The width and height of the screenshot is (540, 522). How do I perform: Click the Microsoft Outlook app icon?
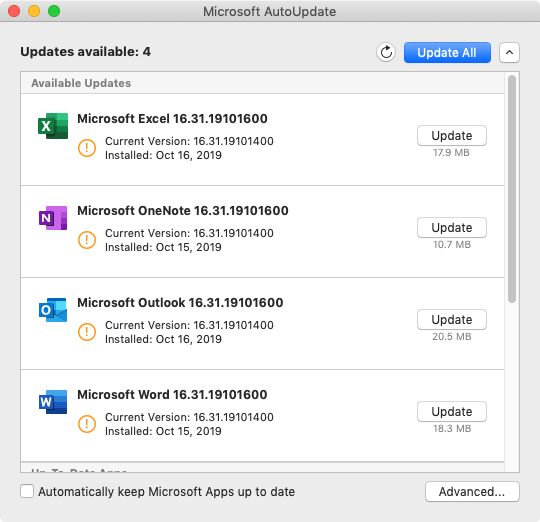tap(53, 310)
